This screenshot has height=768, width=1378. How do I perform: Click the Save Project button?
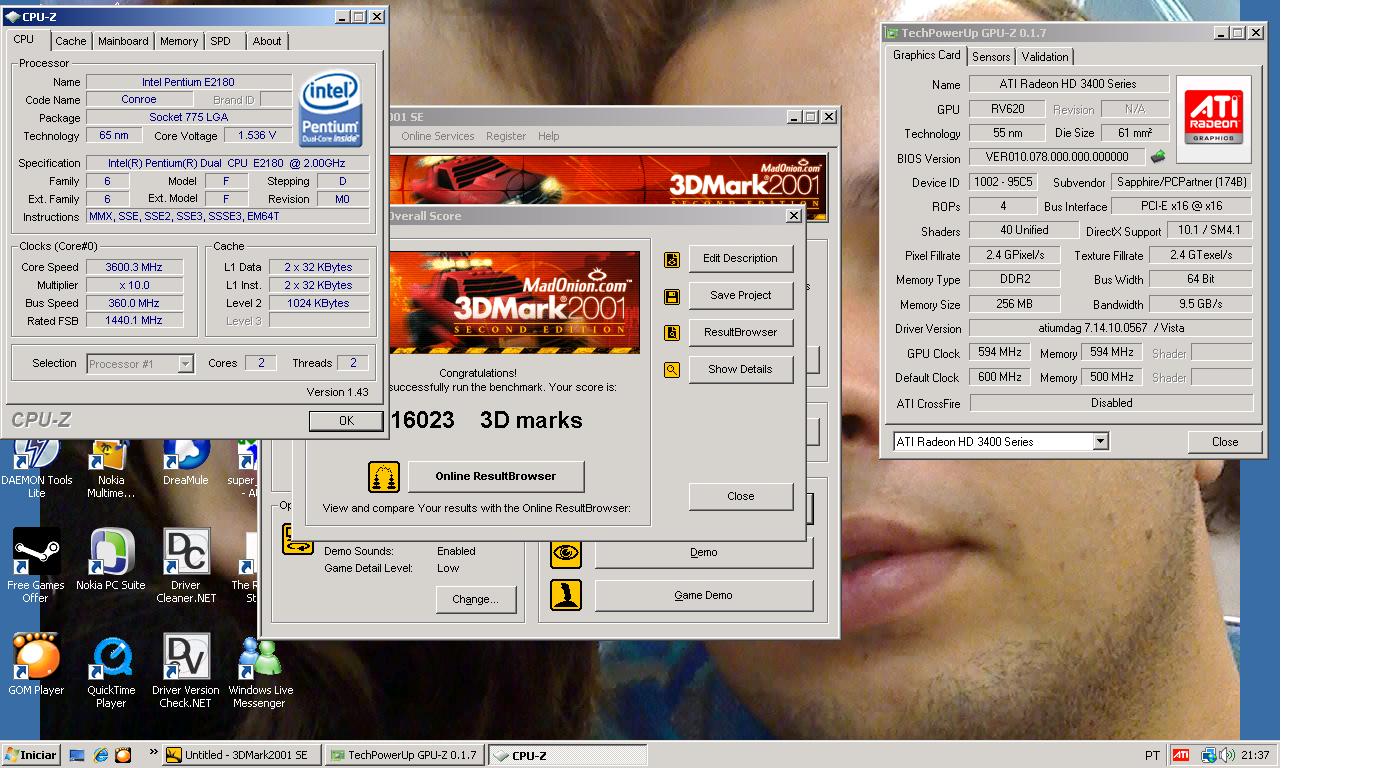click(740, 296)
